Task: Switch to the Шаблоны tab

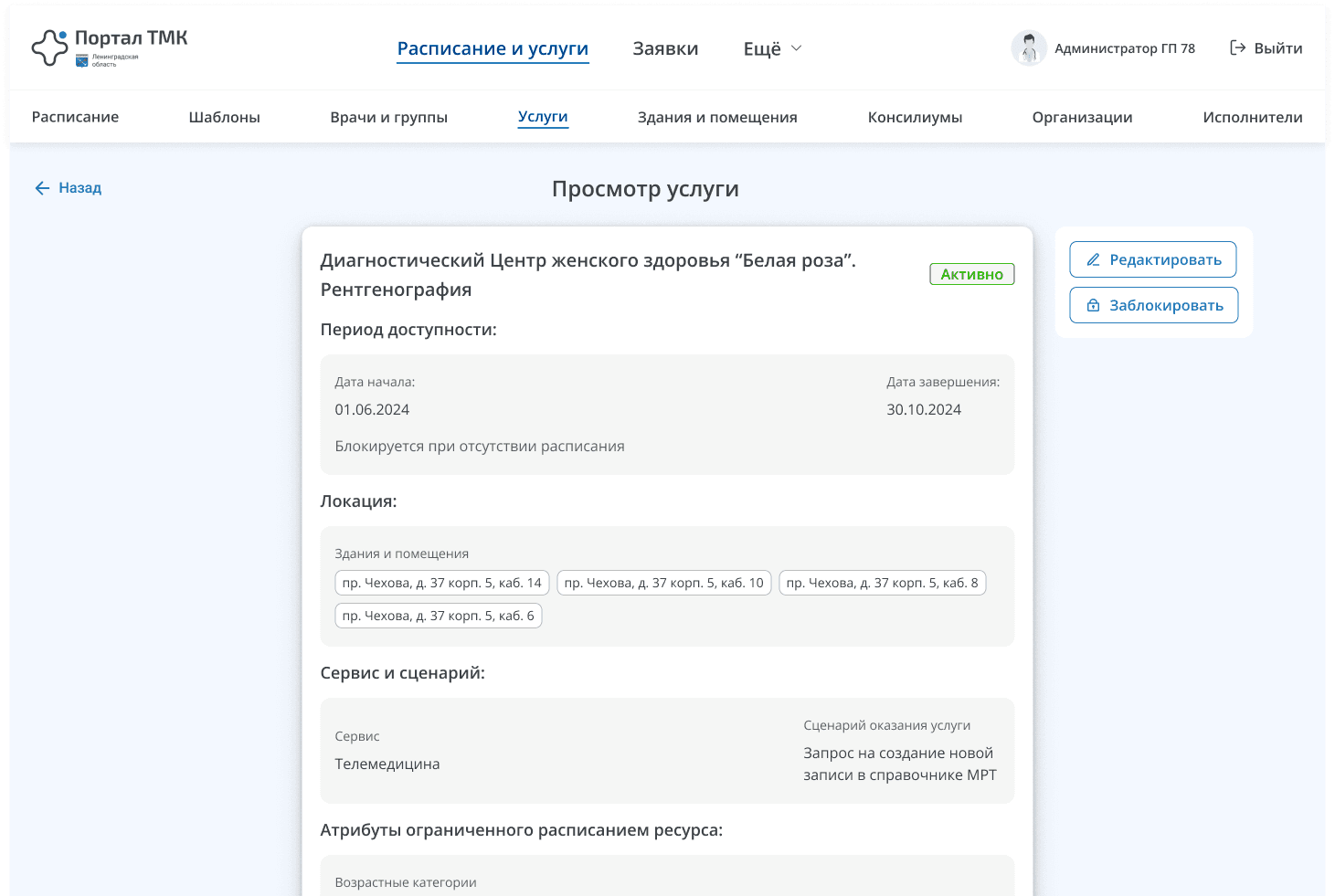Action: coord(224,117)
